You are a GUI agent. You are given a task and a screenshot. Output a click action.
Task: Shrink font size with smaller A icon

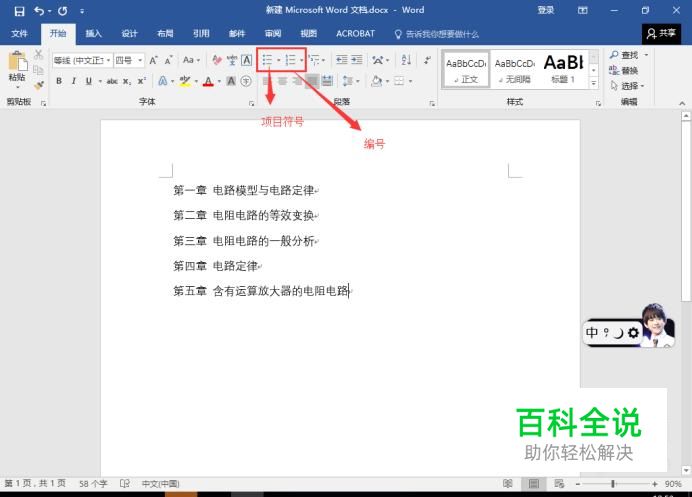tap(169, 60)
